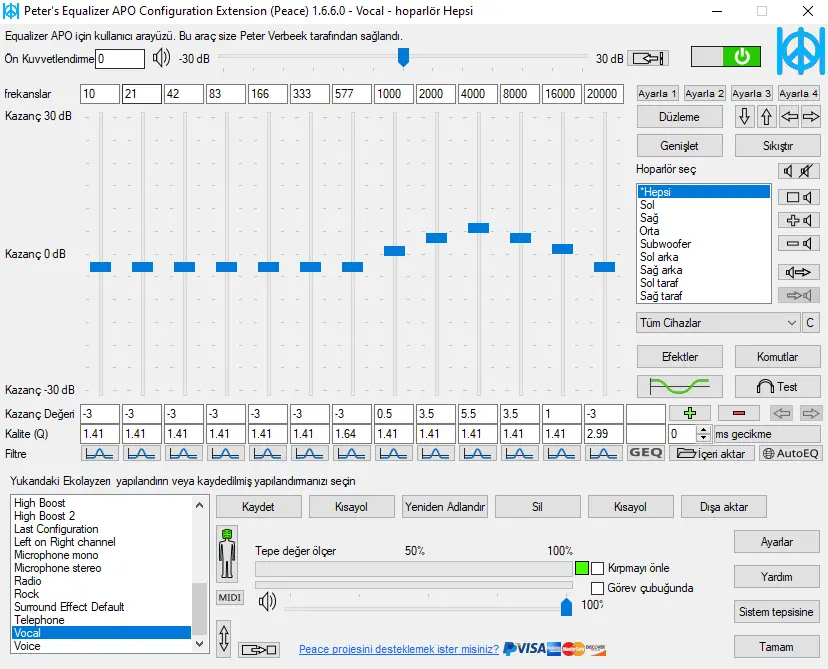Select Rock in the configuration list
828x669 pixels.
(x=101, y=594)
